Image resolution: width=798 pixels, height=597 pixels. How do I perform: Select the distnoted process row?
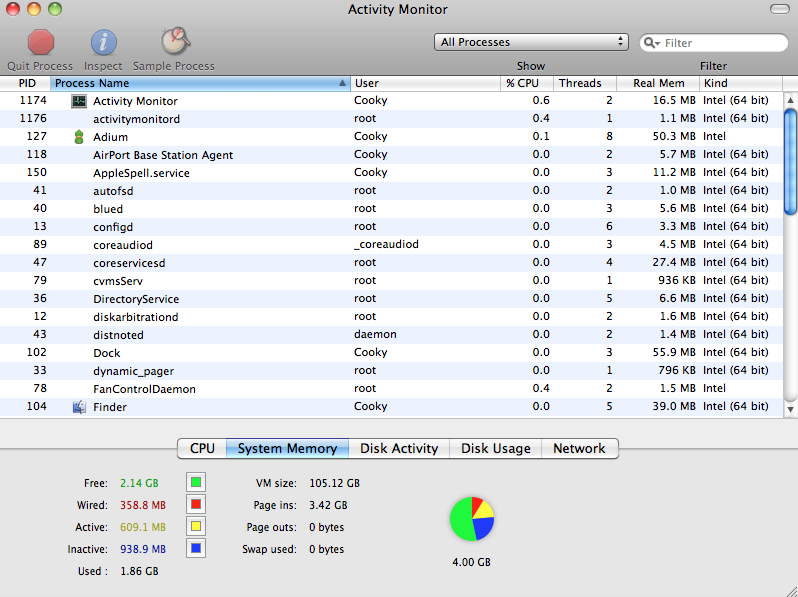pos(391,334)
